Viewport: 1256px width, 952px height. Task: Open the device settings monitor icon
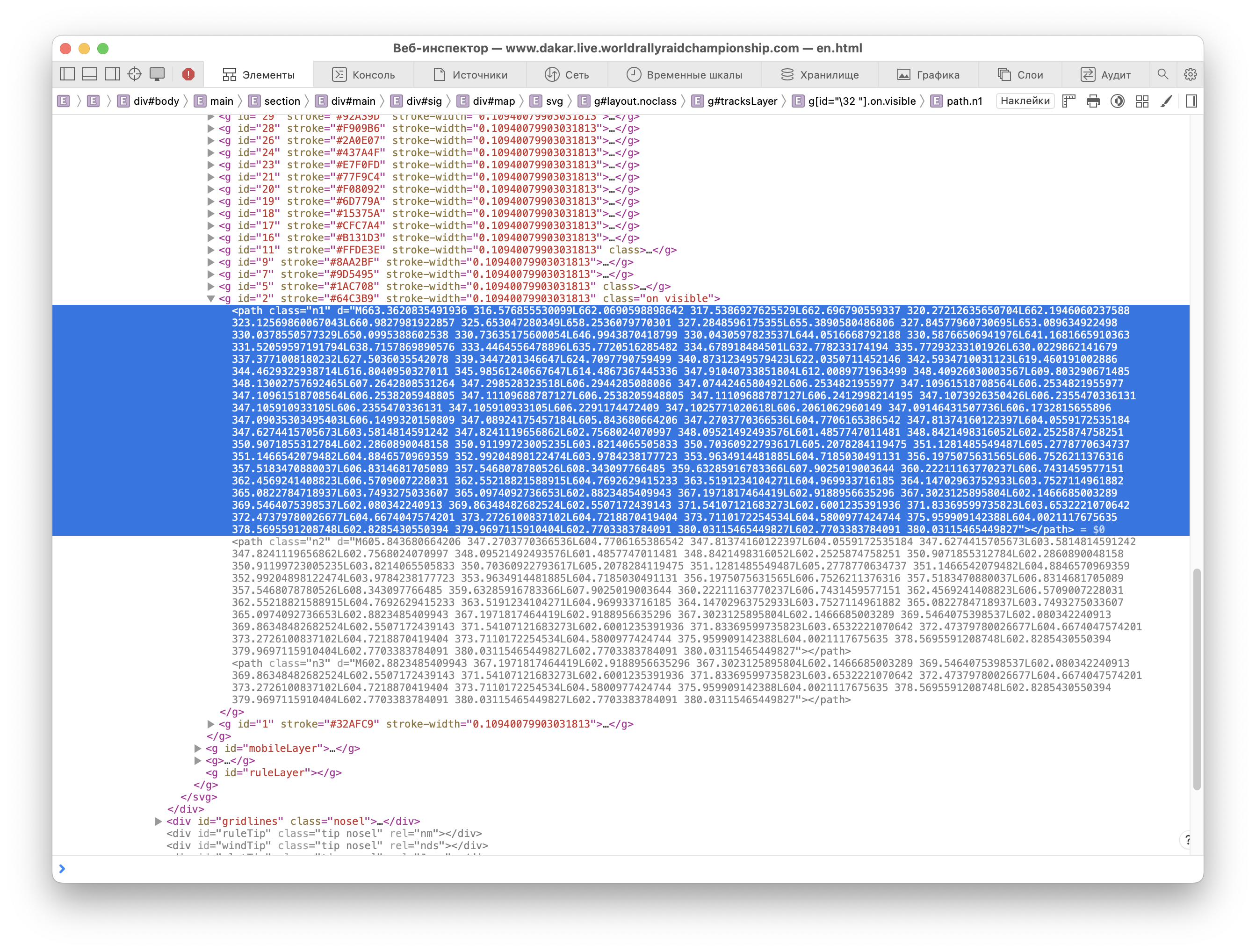(x=157, y=74)
